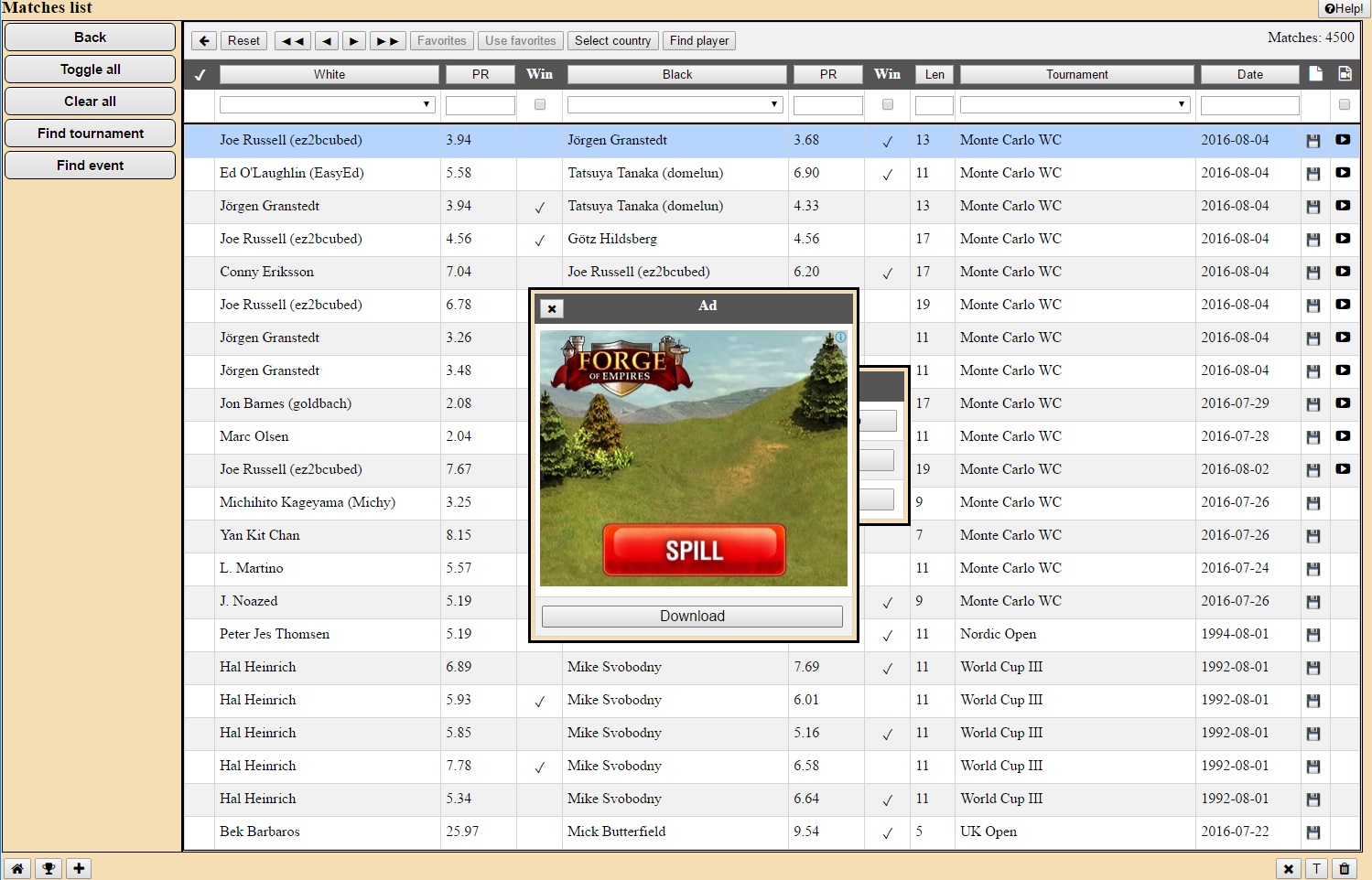Viewport: 1372px width, 880px height.
Task: Play video for Ed O'Laughlin match
Action: tap(1343, 173)
